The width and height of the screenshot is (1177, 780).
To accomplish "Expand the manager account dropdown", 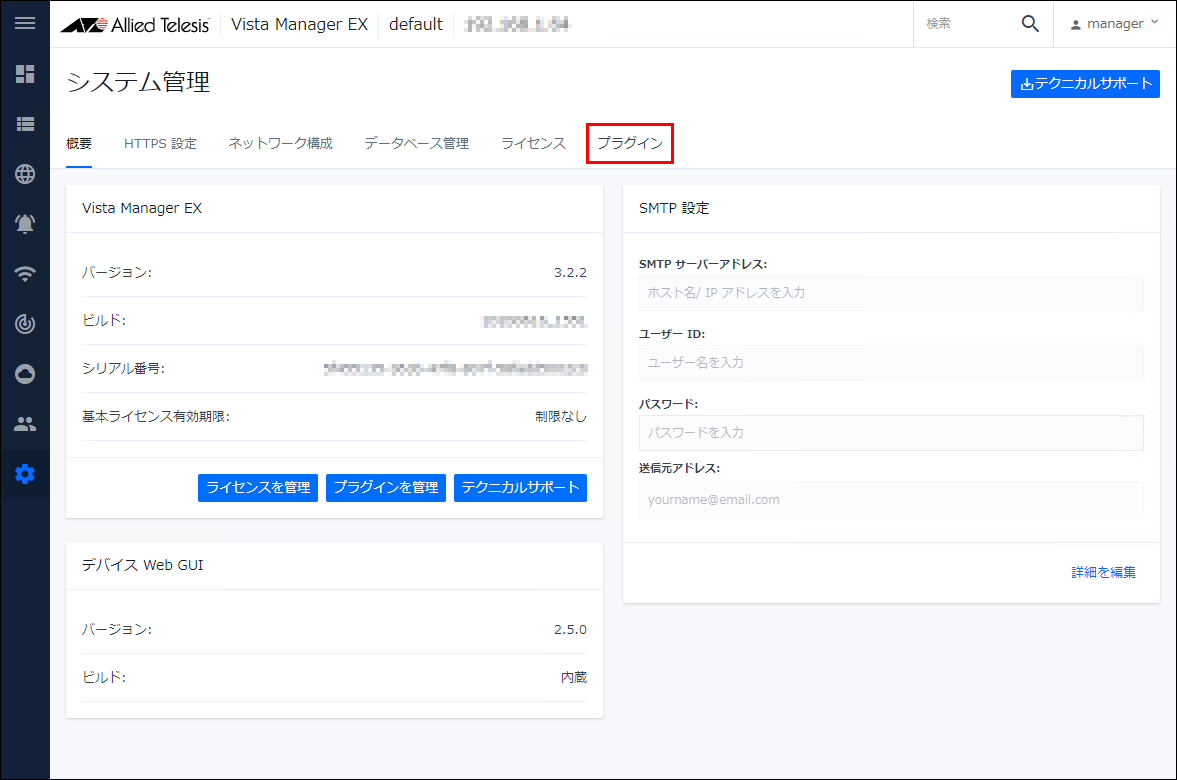I will pos(1114,24).
